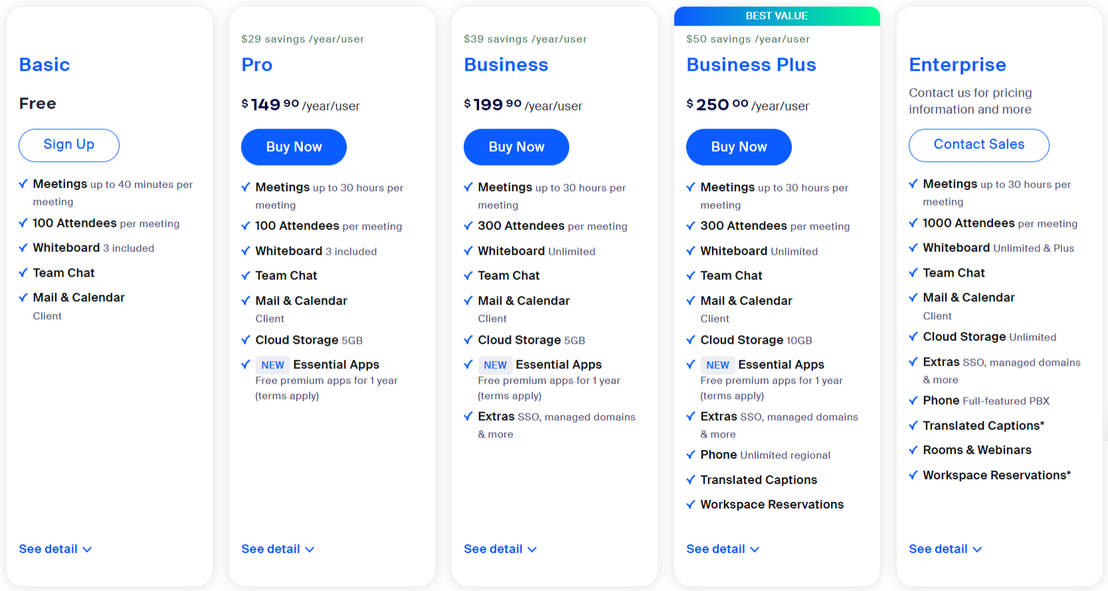Click the checkmark beside Enterprise's Translated Captions*
1108x591 pixels.
(x=913, y=425)
